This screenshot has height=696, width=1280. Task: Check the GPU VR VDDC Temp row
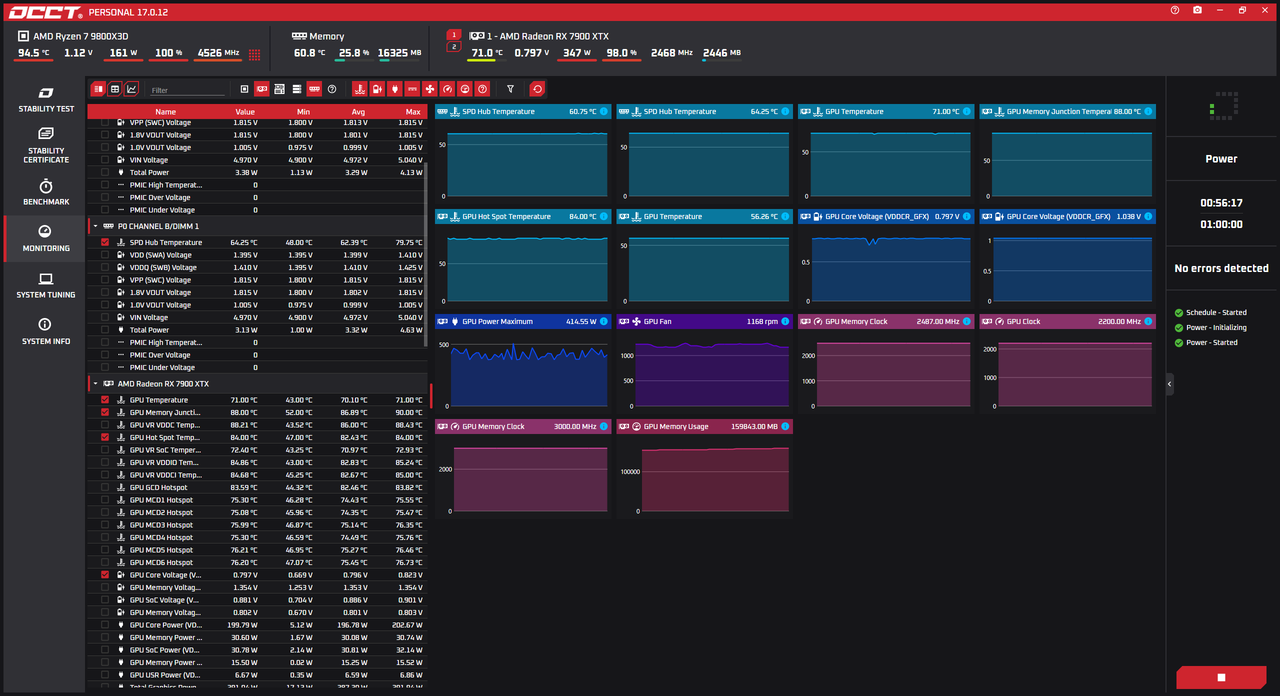point(105,425)
